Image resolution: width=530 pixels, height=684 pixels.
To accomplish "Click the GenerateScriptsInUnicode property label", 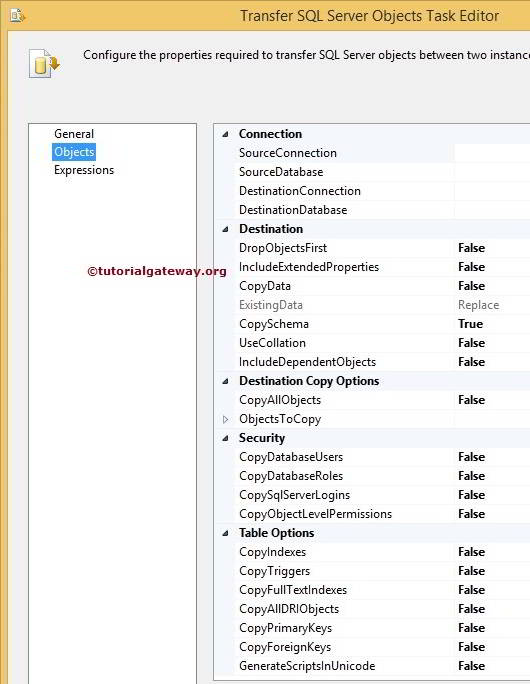I will (307, 666).
